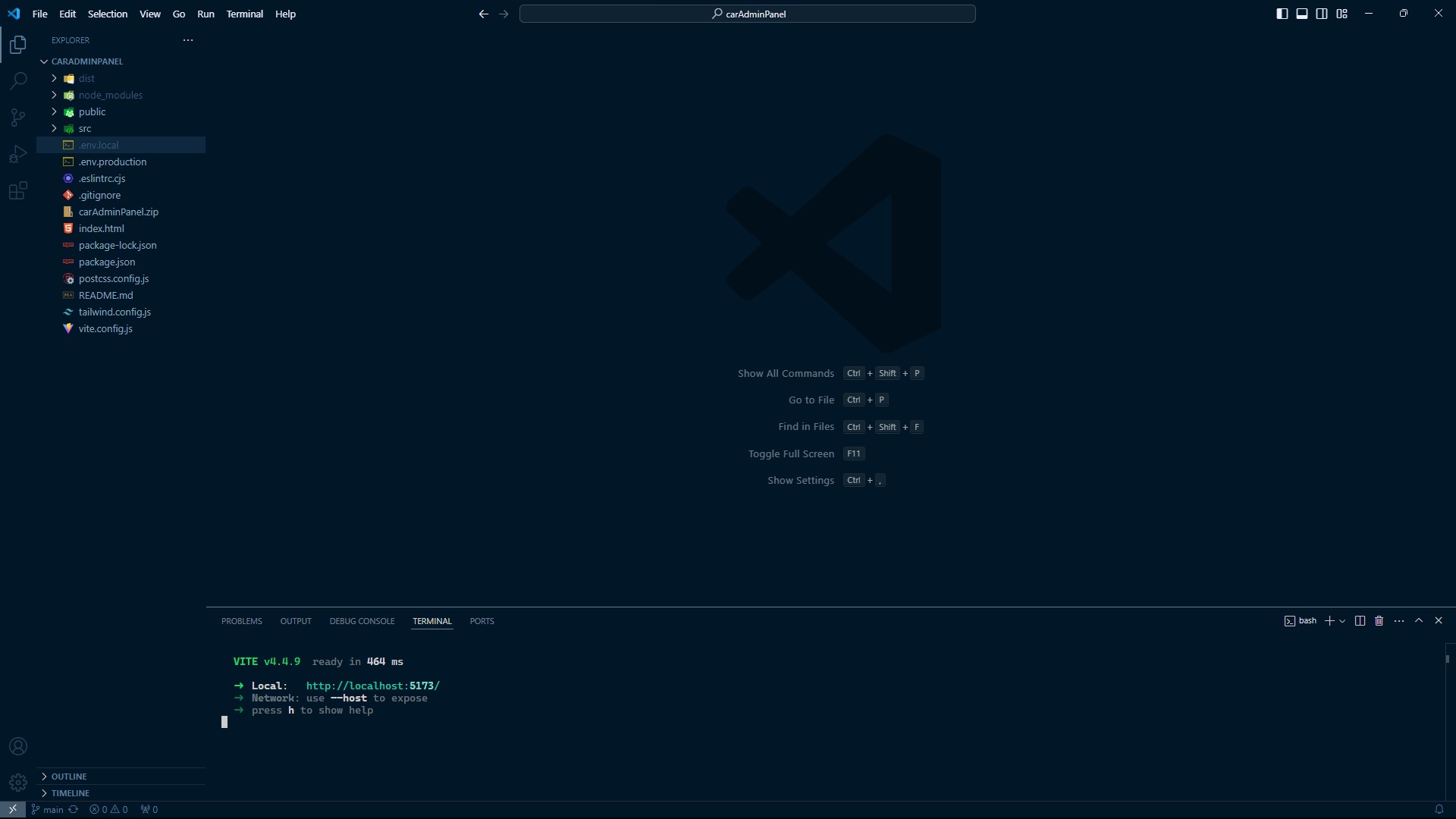Open the Accounts menu icon
The width and height of the screenshot is (1456, 819).
click(18, 746)
